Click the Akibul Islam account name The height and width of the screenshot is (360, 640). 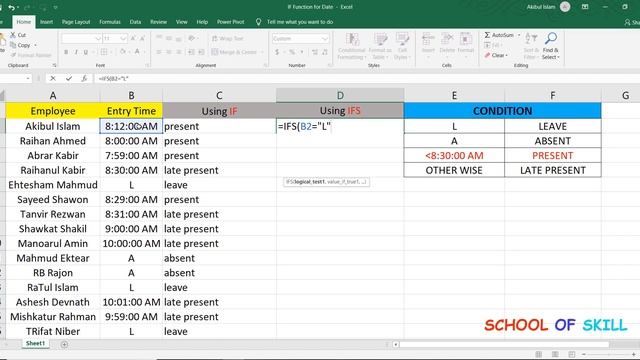(541, 7)
